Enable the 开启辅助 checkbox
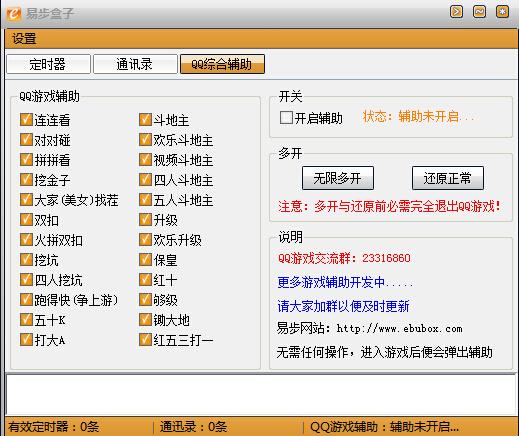 coord(286,118)
